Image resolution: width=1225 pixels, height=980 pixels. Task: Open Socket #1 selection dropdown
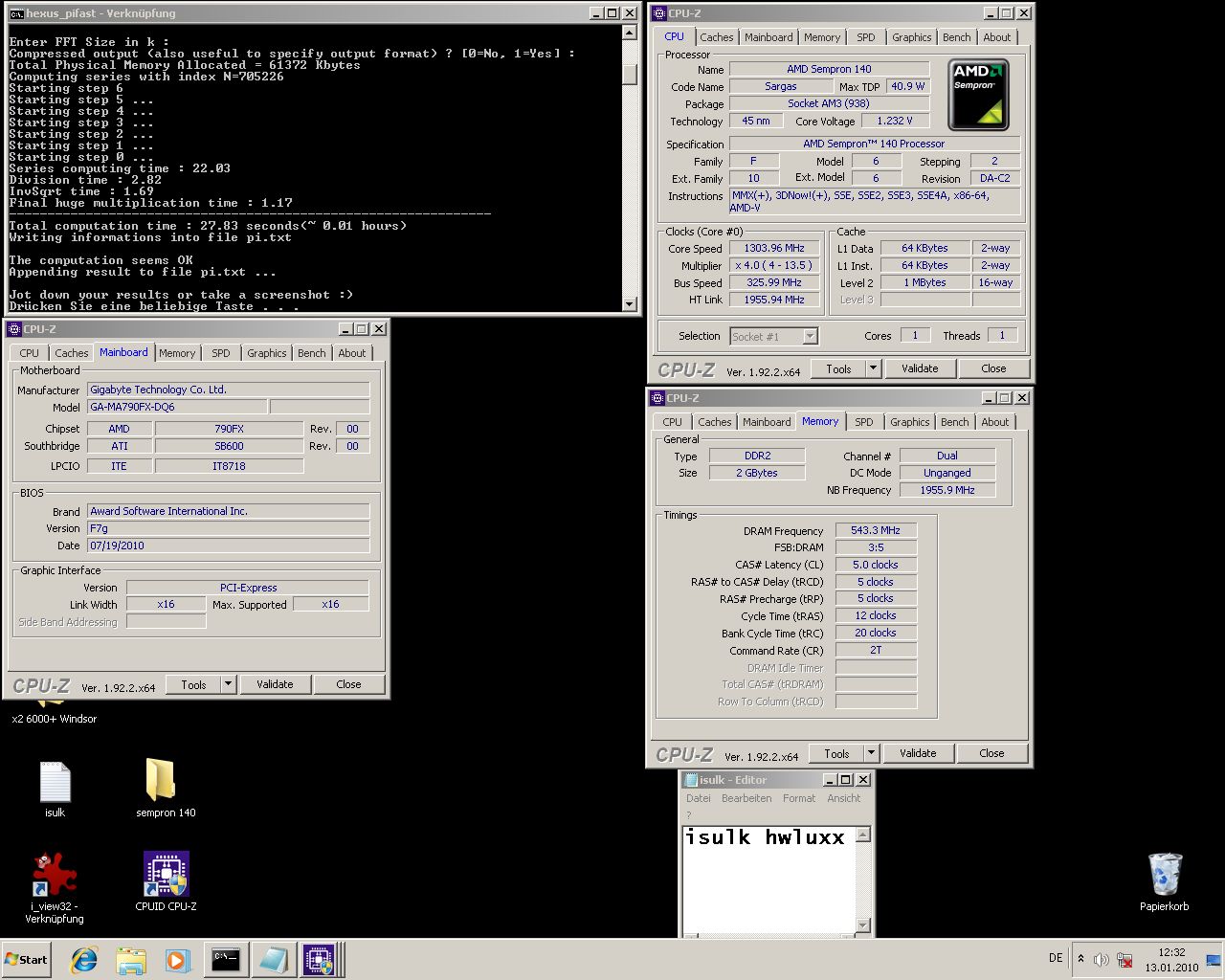(773, 336)
